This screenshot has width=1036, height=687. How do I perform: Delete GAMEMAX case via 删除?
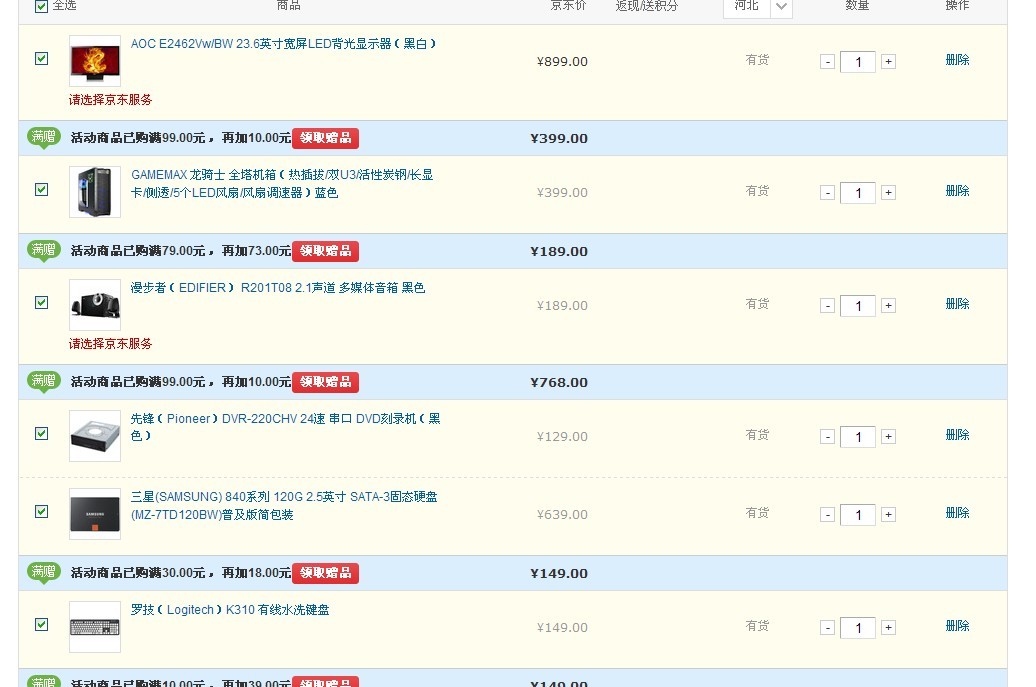coord(957,191)
